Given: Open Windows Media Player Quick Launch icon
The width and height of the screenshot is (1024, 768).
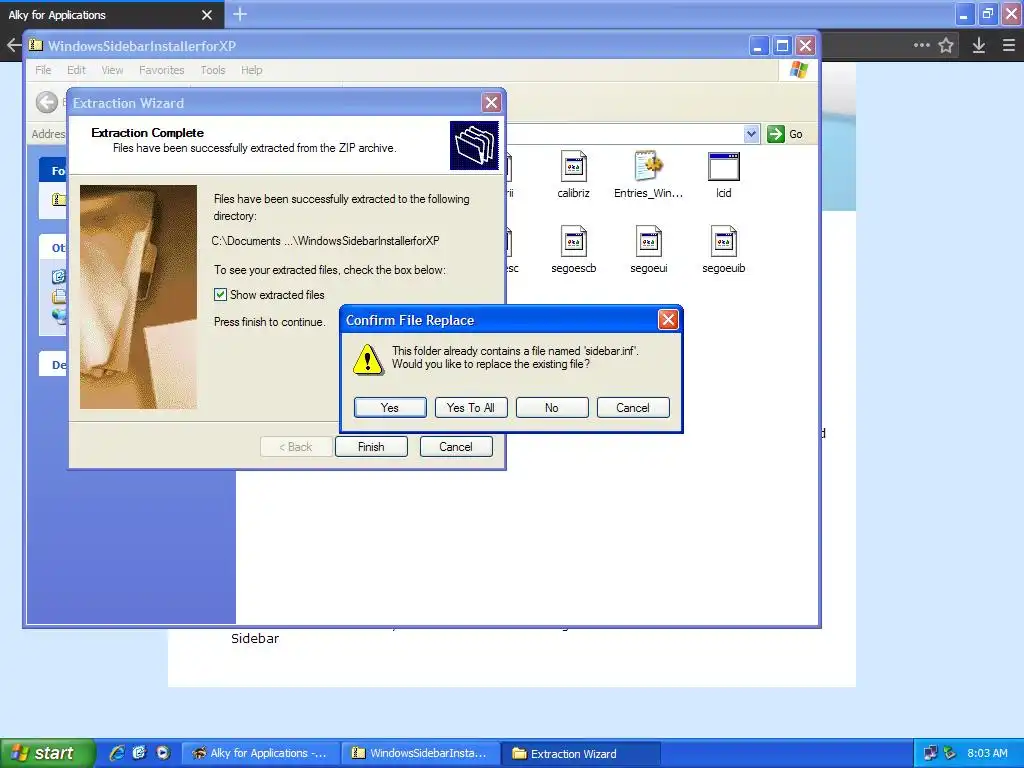Looking at the screenshot, I should click(163, 753).
